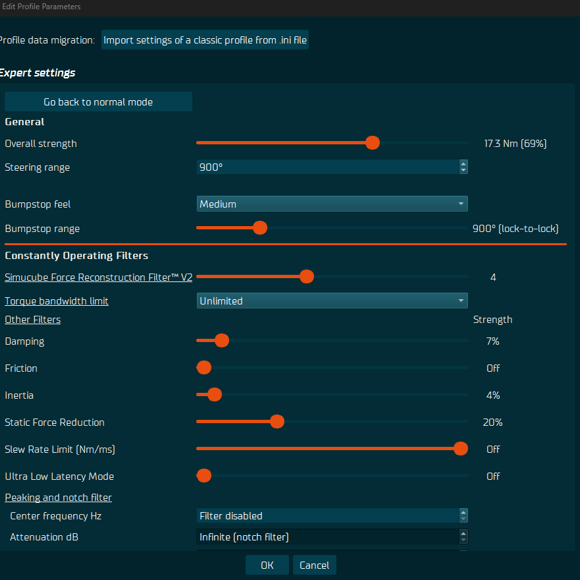Cancel the Edit Profile Parameters dialog
Image resolution: width=580 pixels, height=580 pixels.
coord(314,565)
